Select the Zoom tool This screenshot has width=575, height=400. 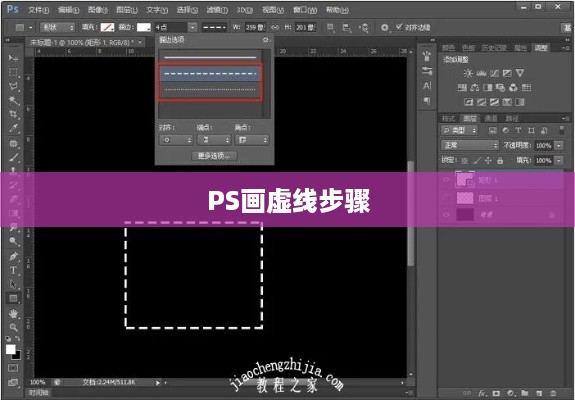click(x=14, y=327)
